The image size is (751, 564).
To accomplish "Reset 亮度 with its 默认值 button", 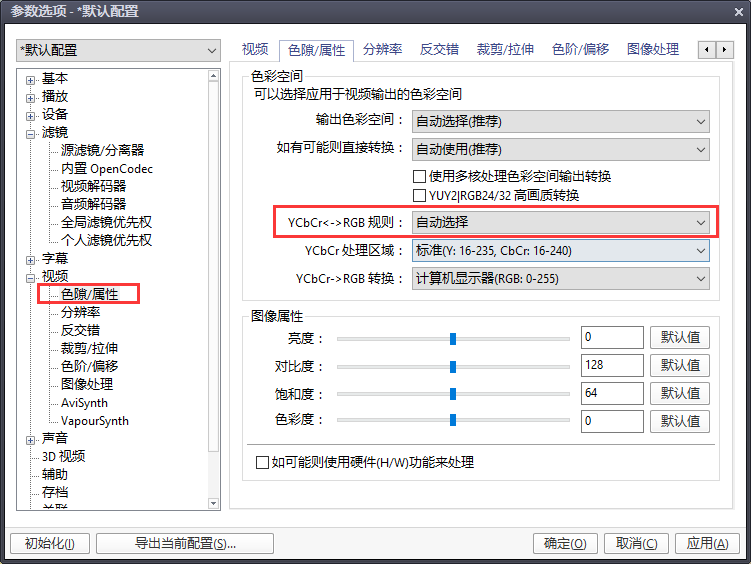I will [680, 338].
